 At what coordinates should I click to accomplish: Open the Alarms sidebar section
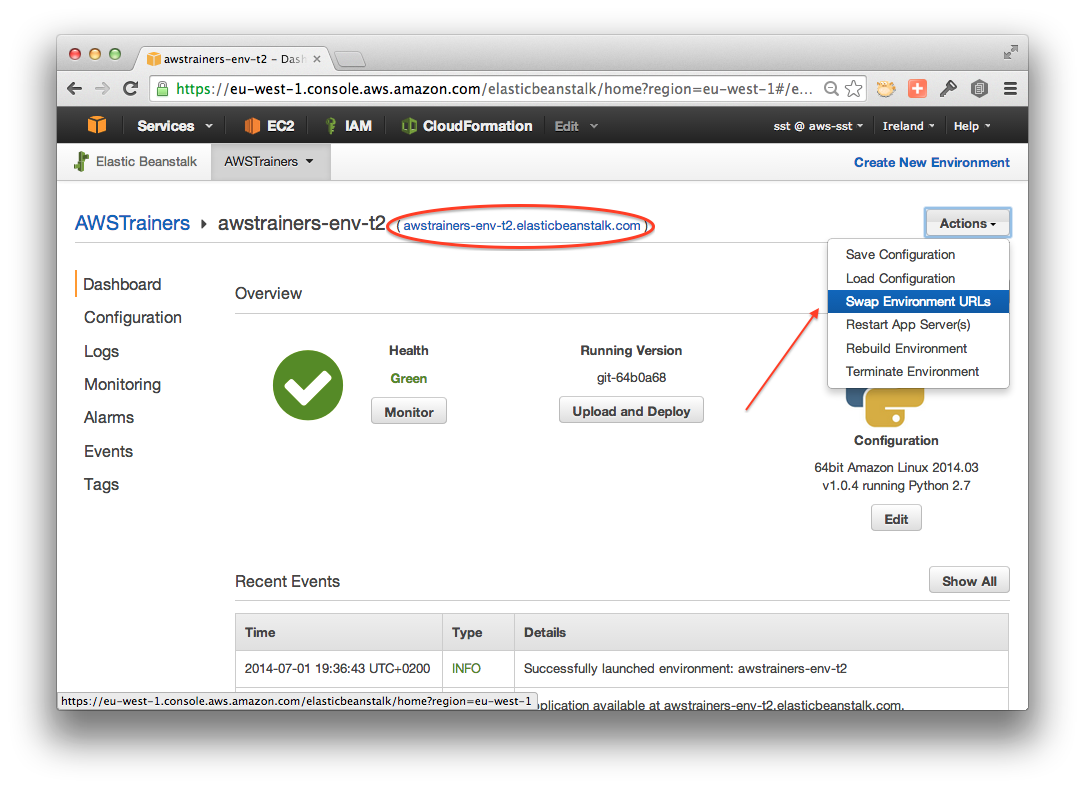point(109,418)
